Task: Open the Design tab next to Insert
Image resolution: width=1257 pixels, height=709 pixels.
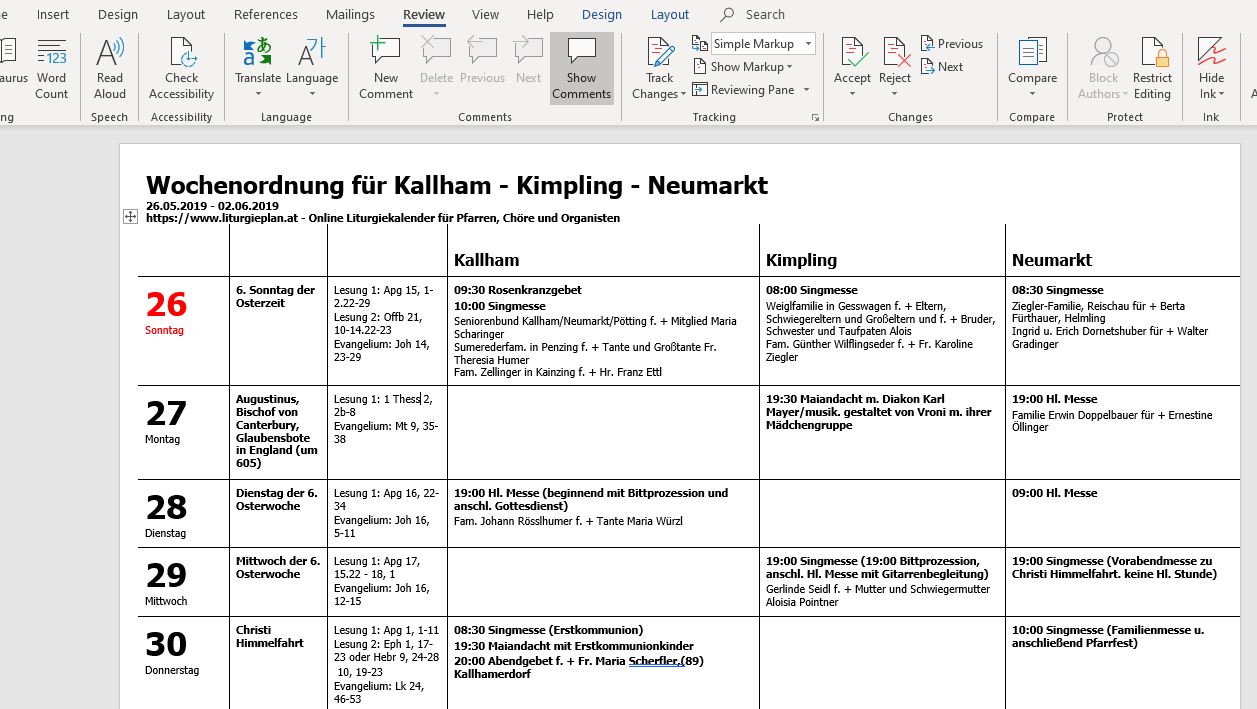Action: coord(118,14)
